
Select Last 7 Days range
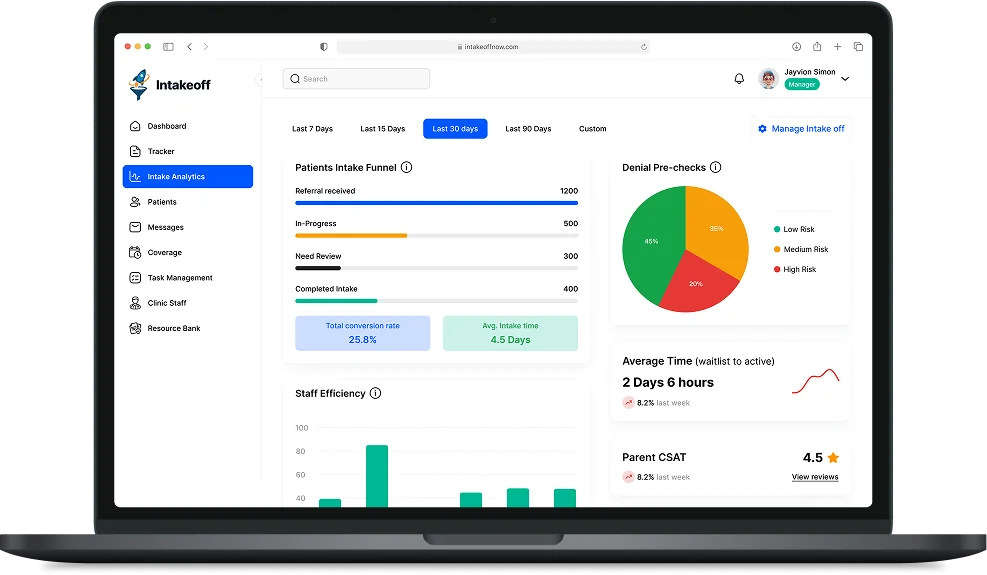[312, 128]
